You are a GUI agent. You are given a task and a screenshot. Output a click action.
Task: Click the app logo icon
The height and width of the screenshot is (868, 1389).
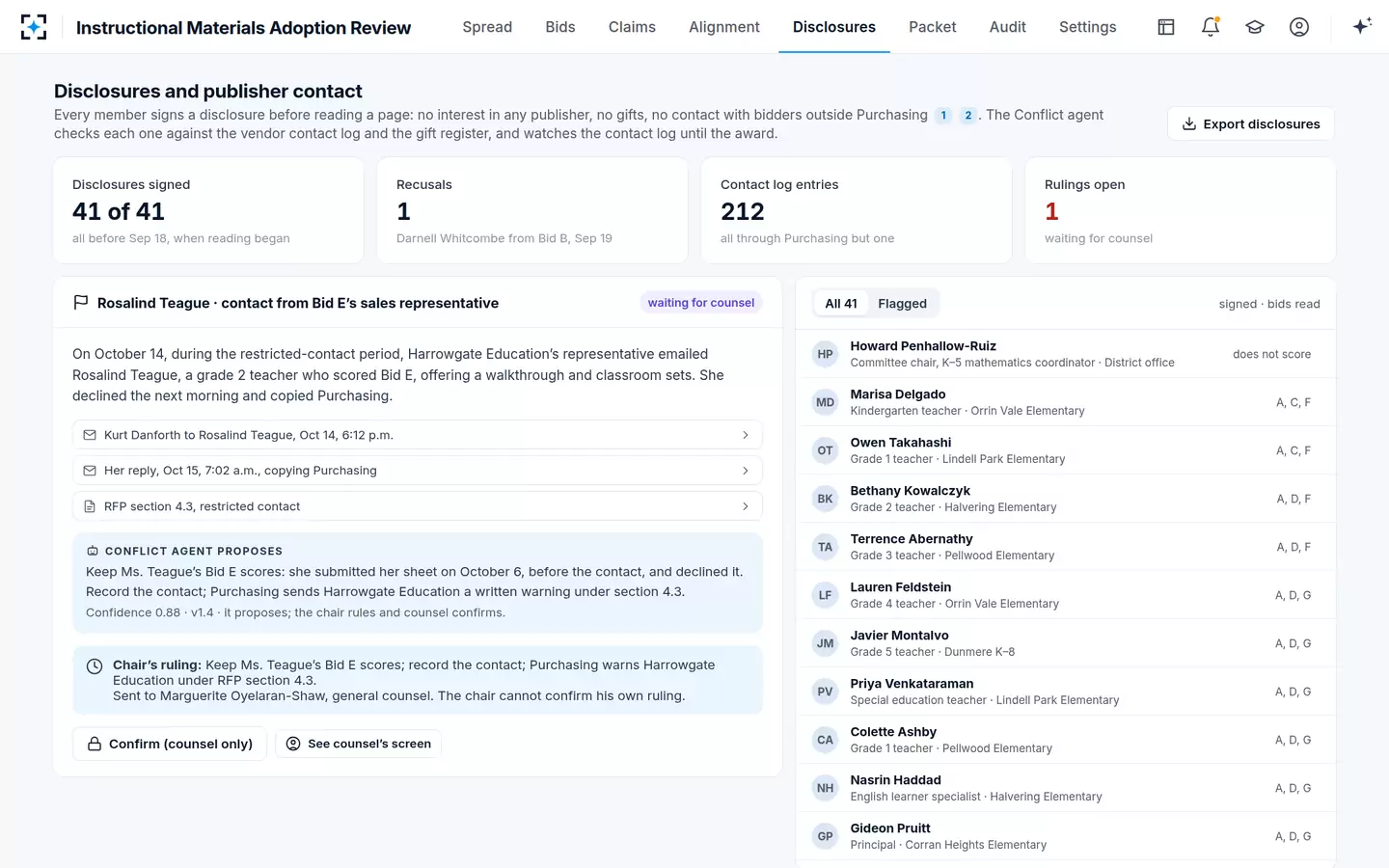coord(34,27)
